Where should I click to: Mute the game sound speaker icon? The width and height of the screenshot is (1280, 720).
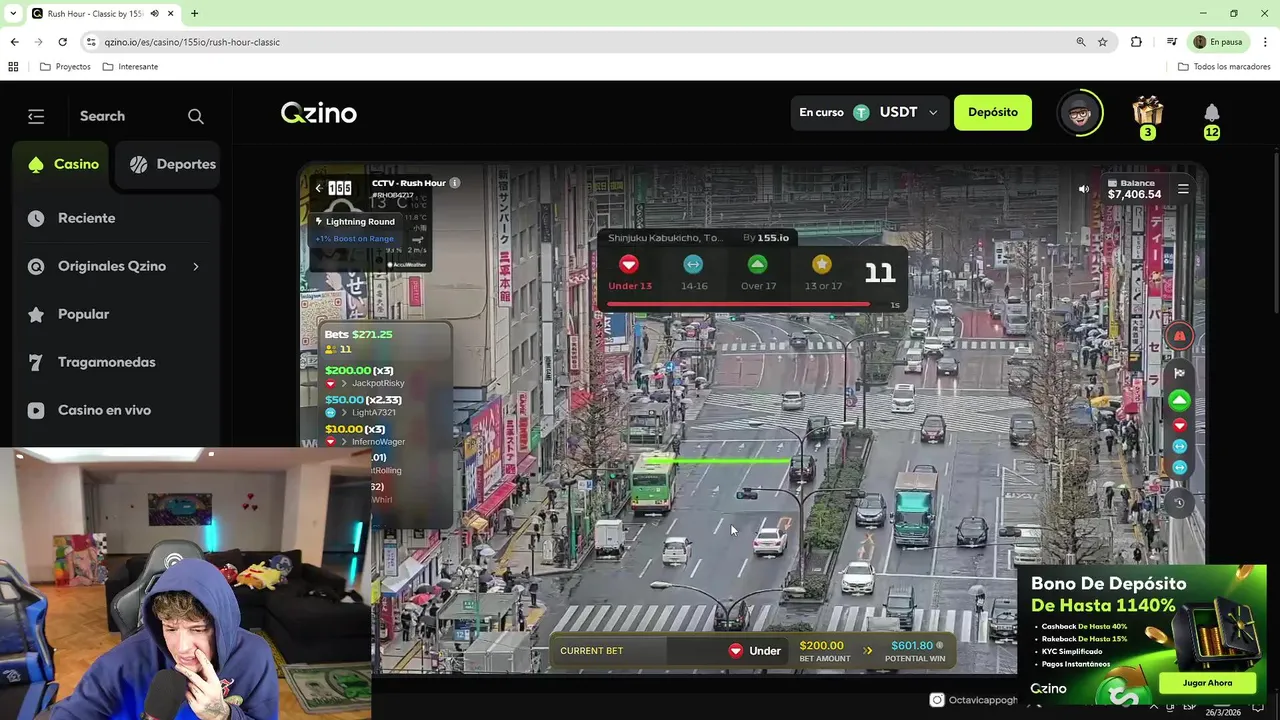pyautogui.click(x=1084, y=189)
